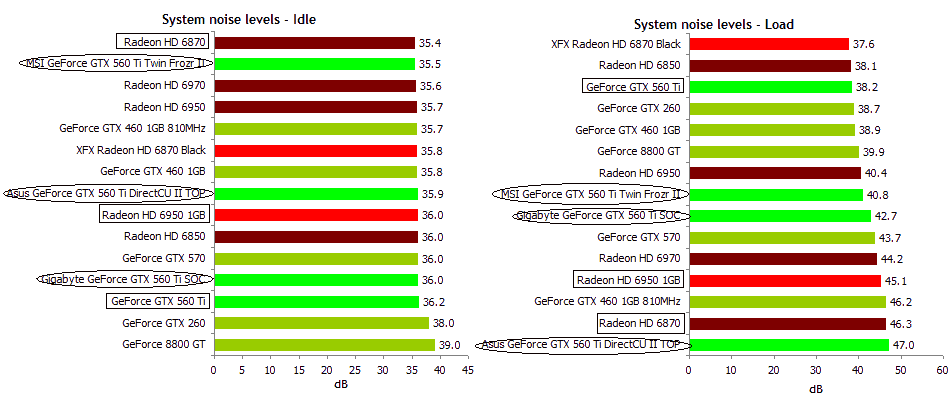Click 'GeForce 8800 GT' label in Load chart

point(639,151)
